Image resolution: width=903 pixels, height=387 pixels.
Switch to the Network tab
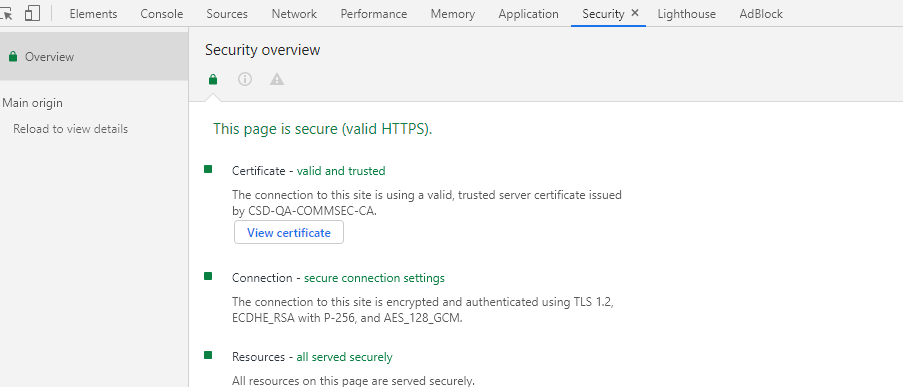[294, 14]
